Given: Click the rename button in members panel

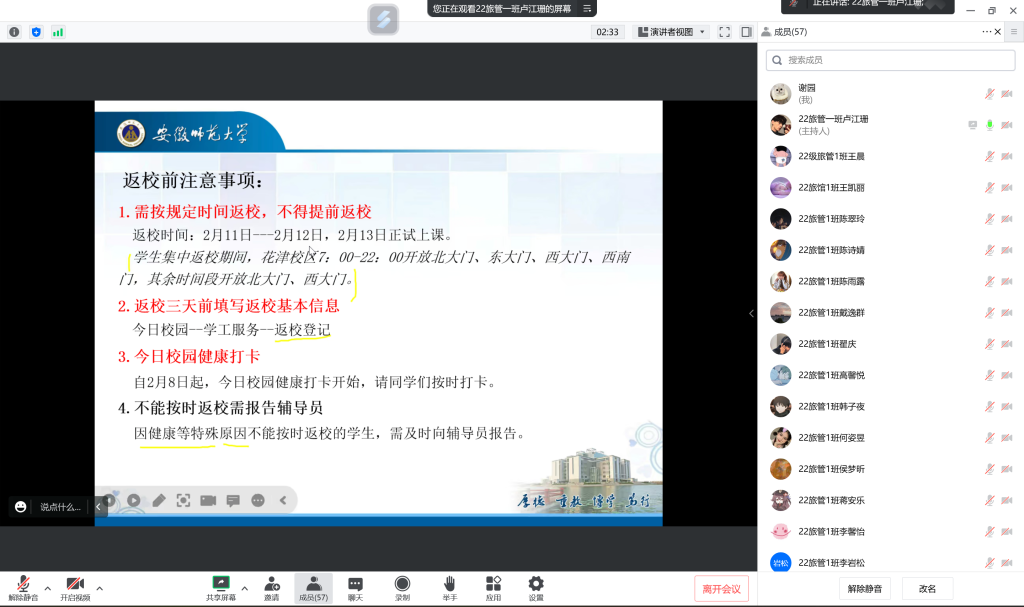Looking at the screenshot, I should coord(927,589).
